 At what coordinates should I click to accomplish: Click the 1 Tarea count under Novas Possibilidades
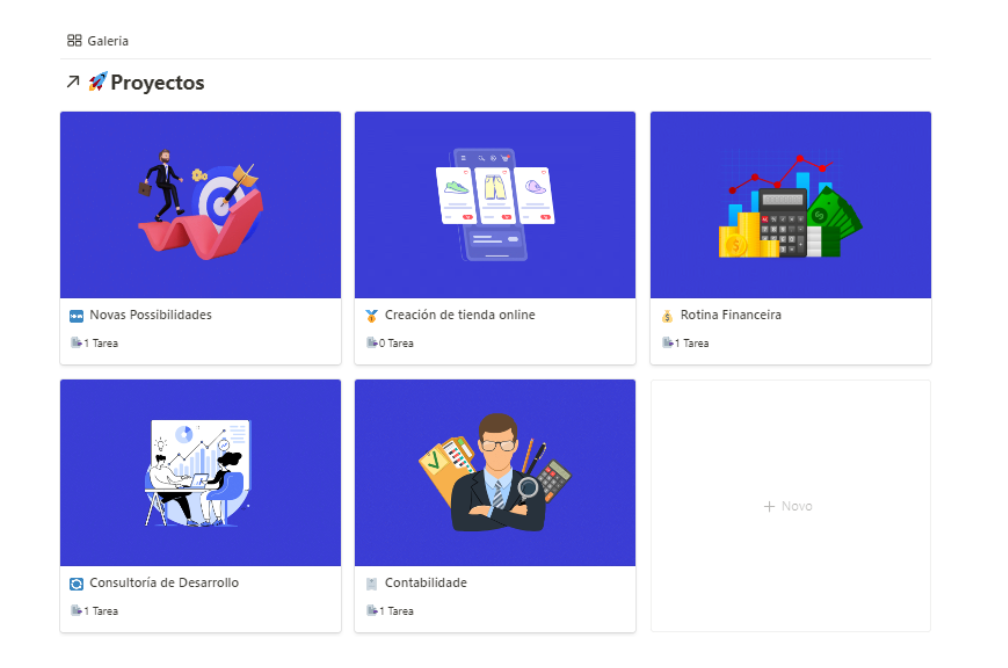[101, 343]
